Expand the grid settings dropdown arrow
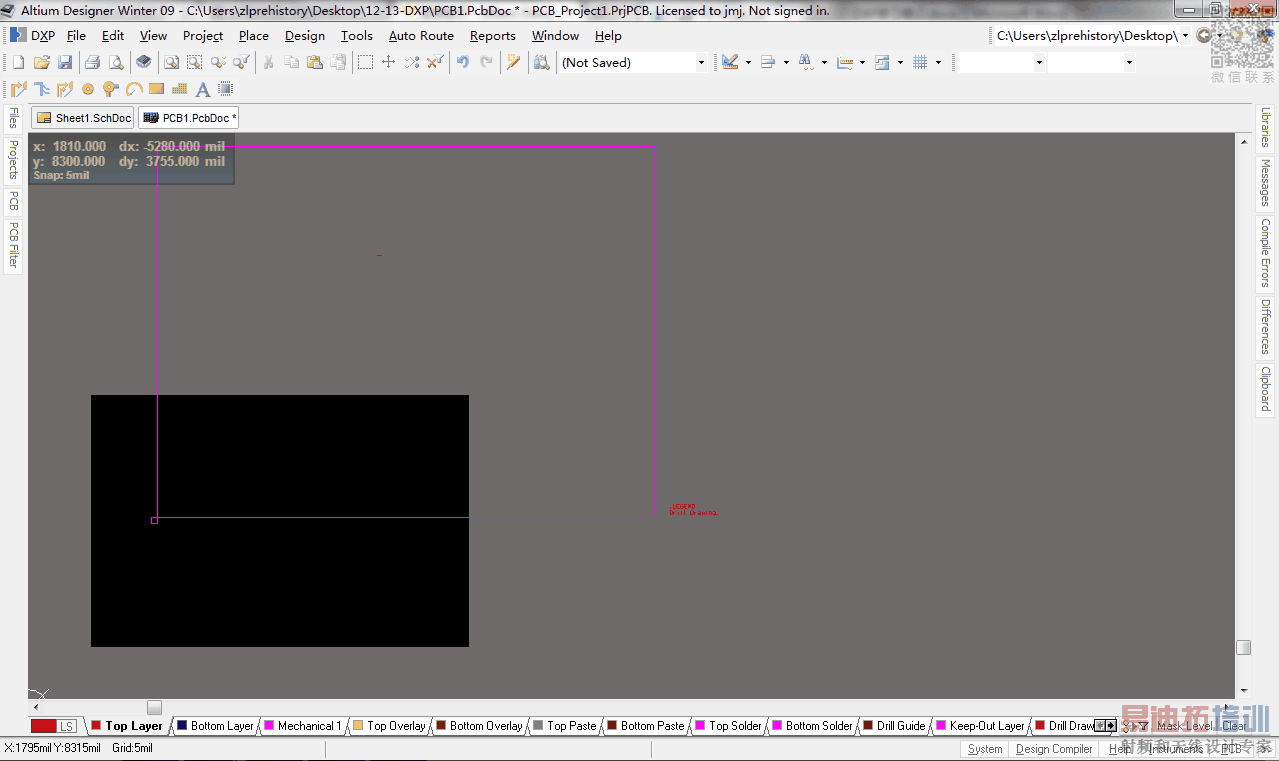Screen dimensions: 1279x761 938,62
